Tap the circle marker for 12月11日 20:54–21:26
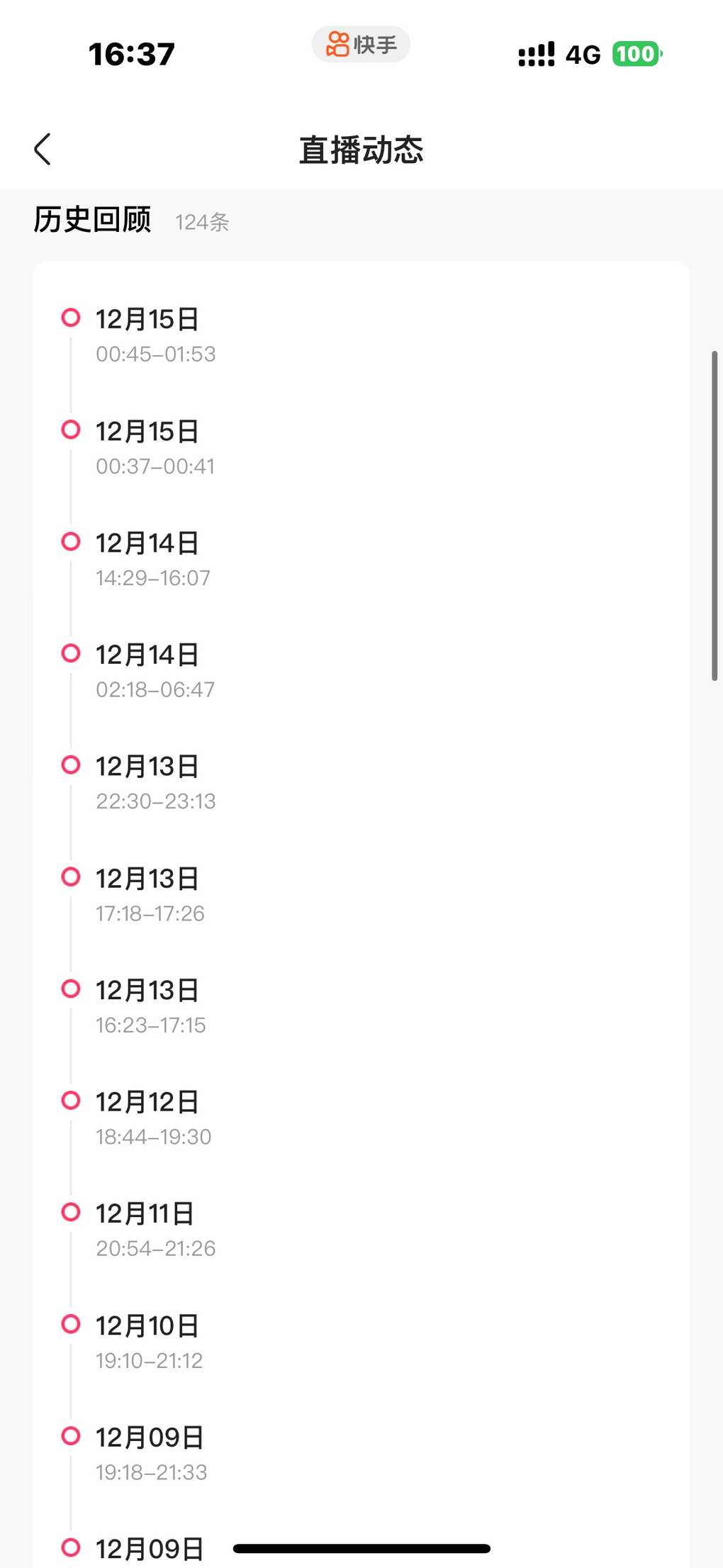Screen dimensions: 723x1568 pyautogui.click(x=71, y=1212)
